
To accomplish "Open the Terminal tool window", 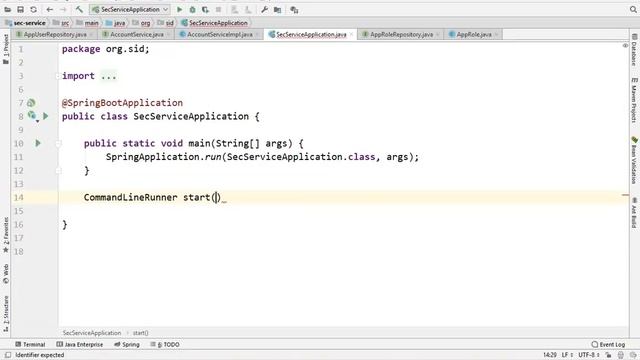I will (x=30, y=344).
